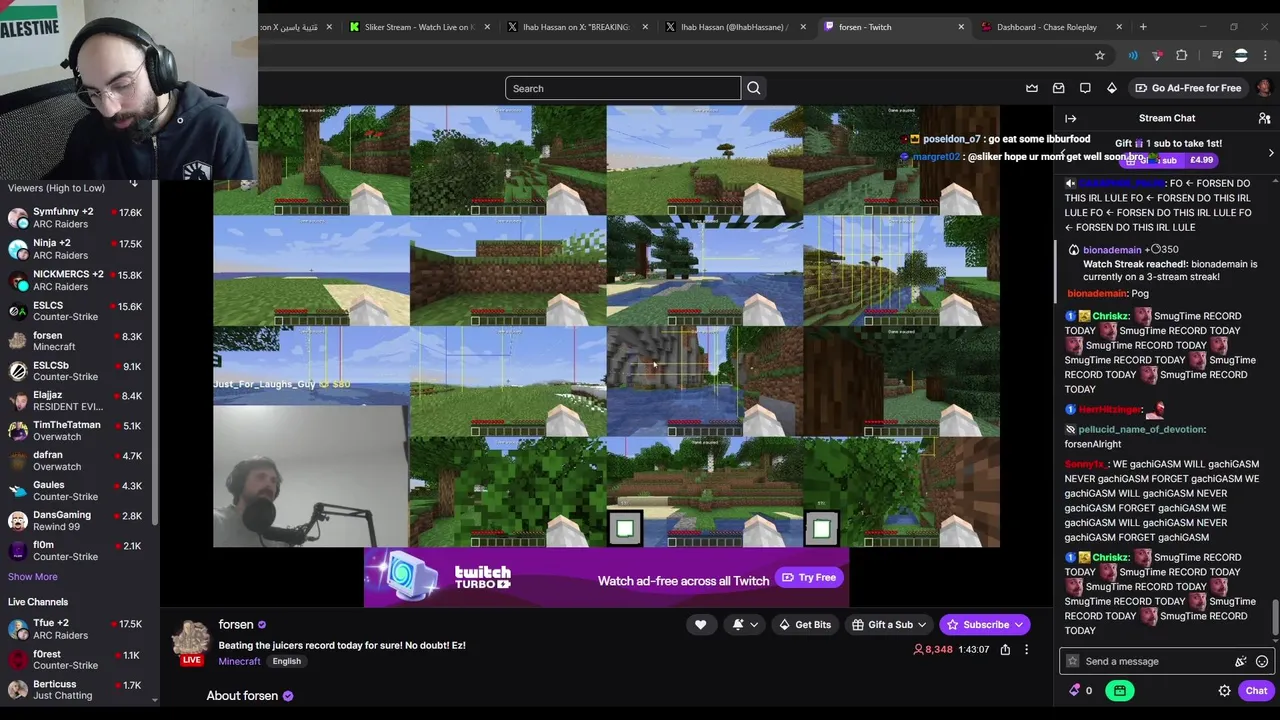Click forsen's verified badge near channel name
Screen dimensions: 1280x720
262,625
